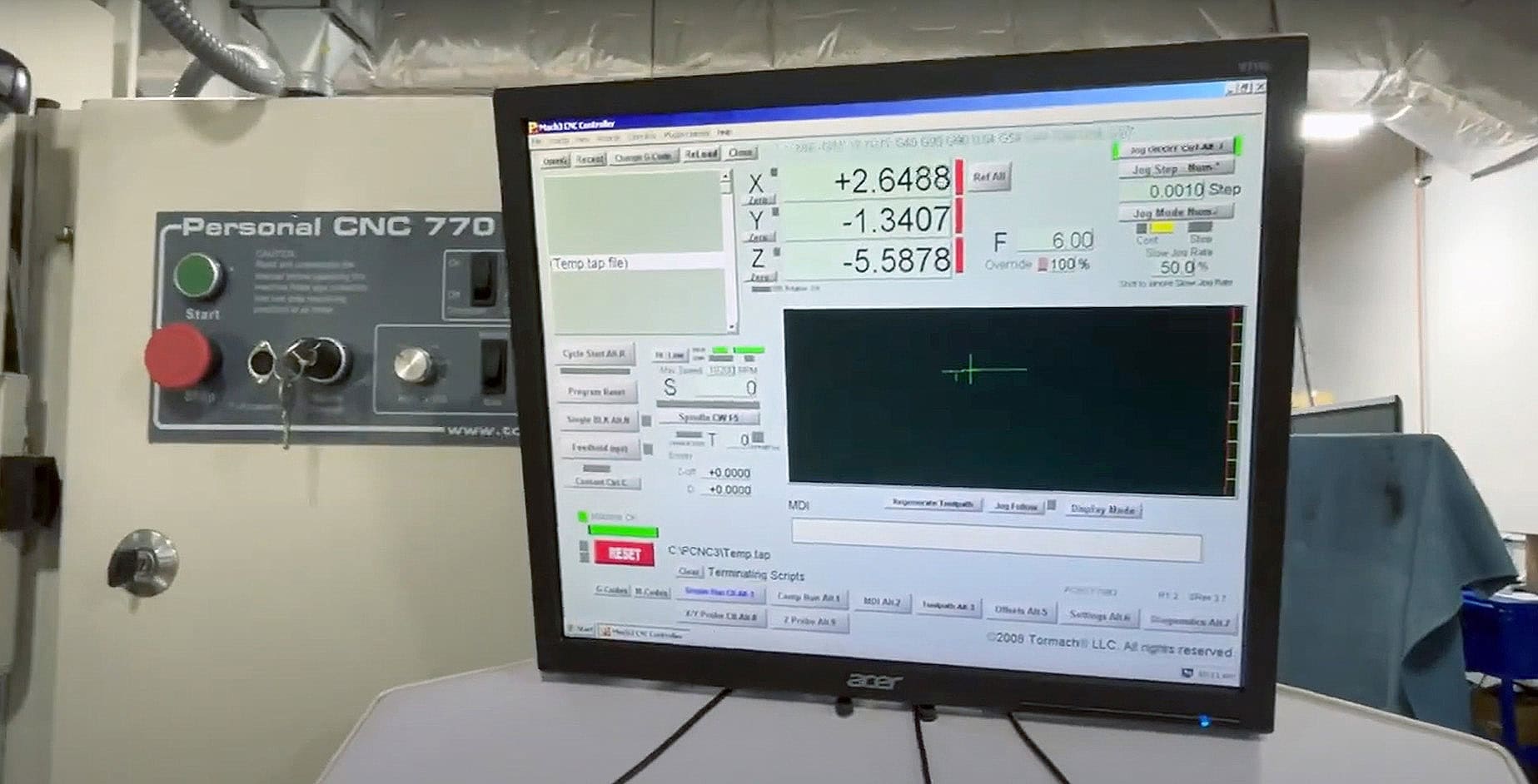Close the Mach3 window
The width and height of the screenshot is (1538, 784).
click(x=1260, y=87)
